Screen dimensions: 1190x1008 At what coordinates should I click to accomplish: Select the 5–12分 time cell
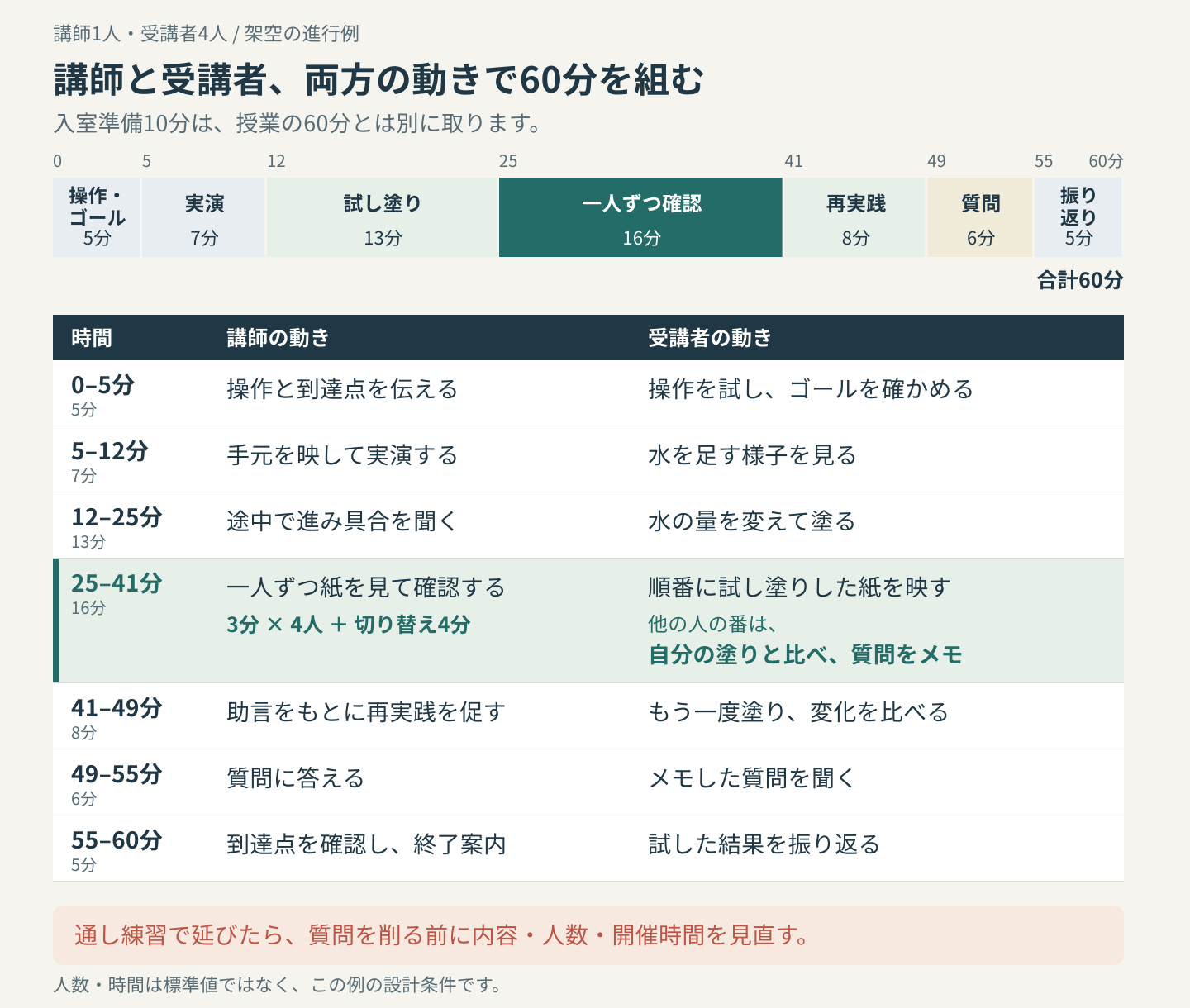pyautogui.click(x=110, y=460)
